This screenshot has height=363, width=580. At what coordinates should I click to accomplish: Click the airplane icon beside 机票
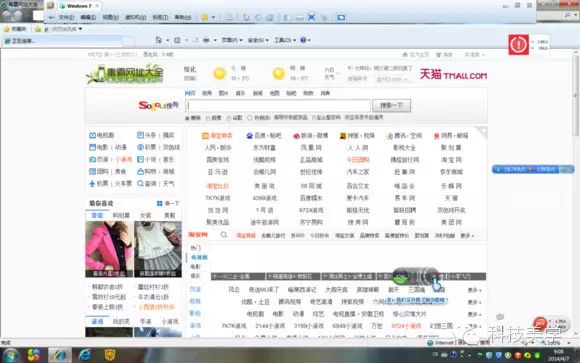[92, 183]
